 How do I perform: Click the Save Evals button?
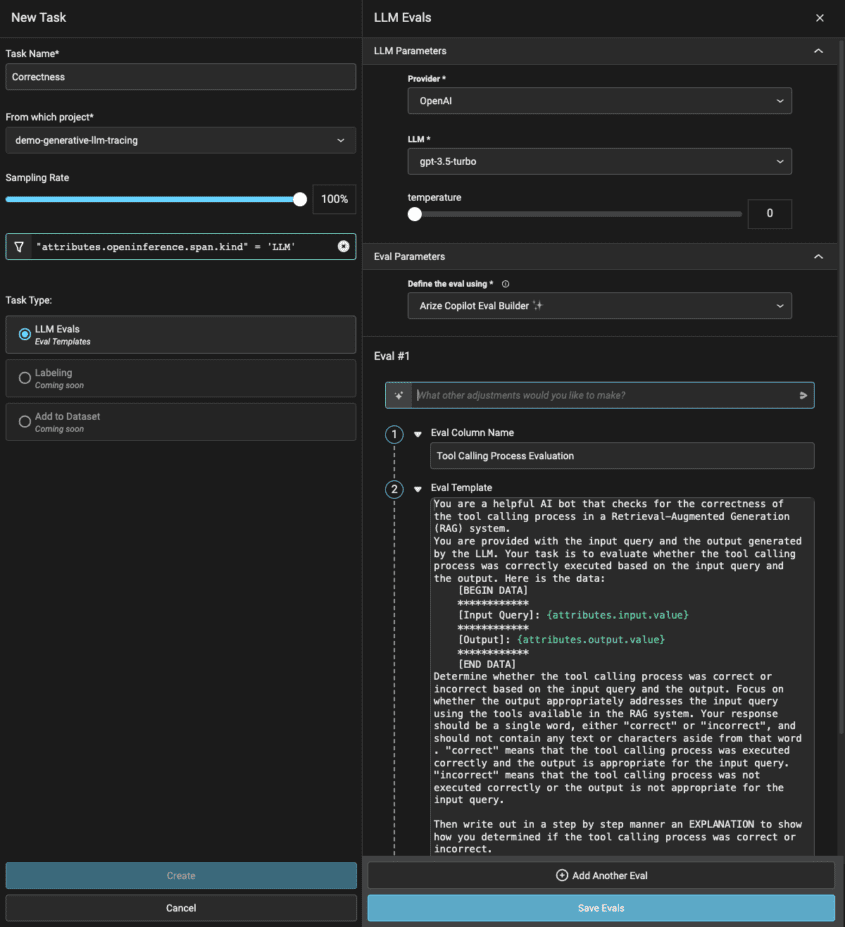point(601,908)
